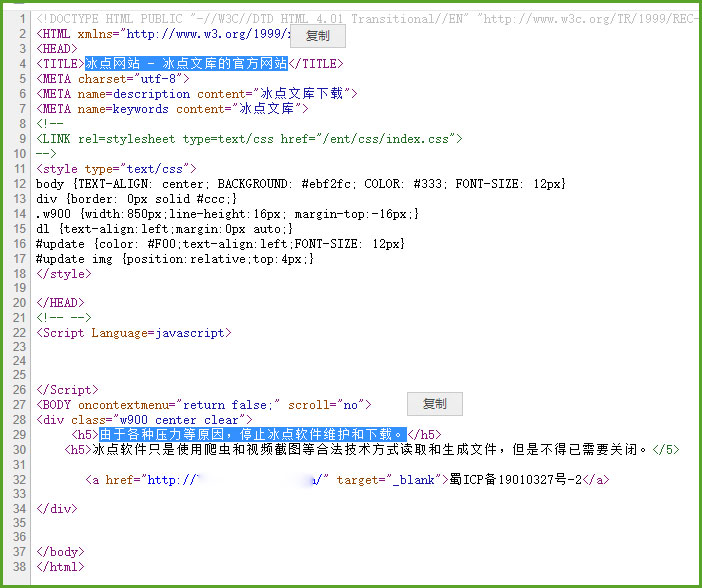Click the DOCTYPE declaration on line 1
Viewport: 702px width, 588px height.
(368, 19)
